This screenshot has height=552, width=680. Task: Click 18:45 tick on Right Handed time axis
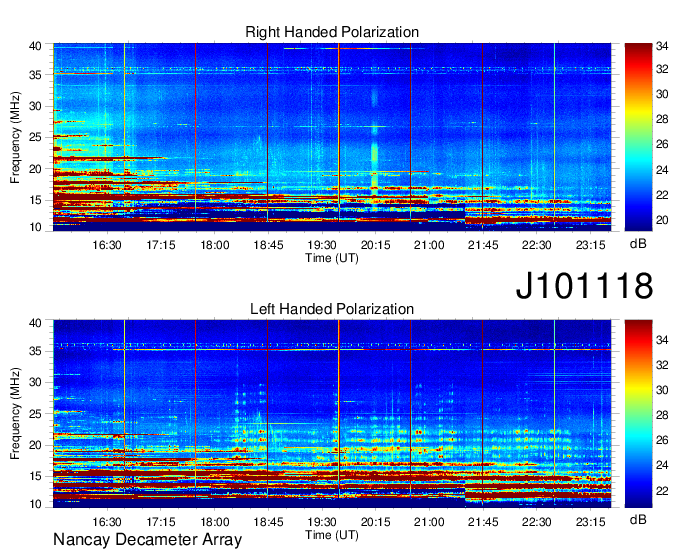click(268, 245)
